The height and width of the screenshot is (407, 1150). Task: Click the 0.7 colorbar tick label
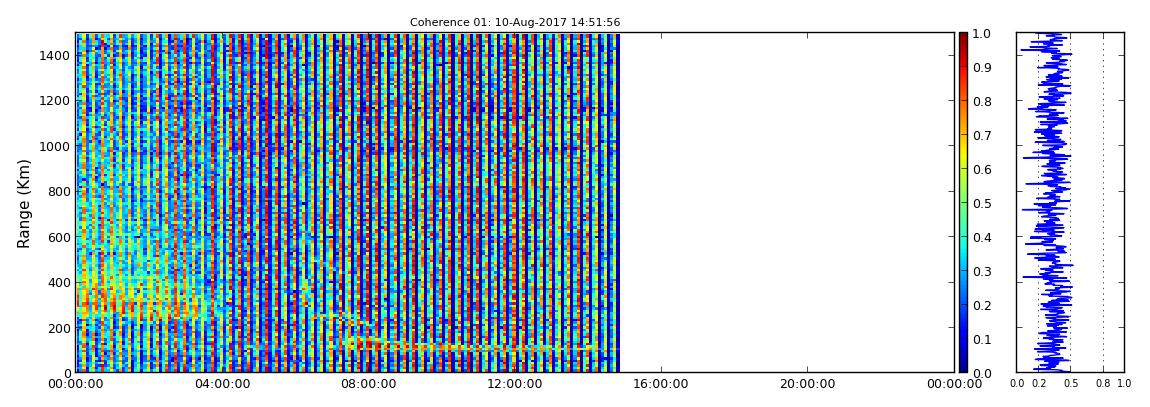pos(983,136)
